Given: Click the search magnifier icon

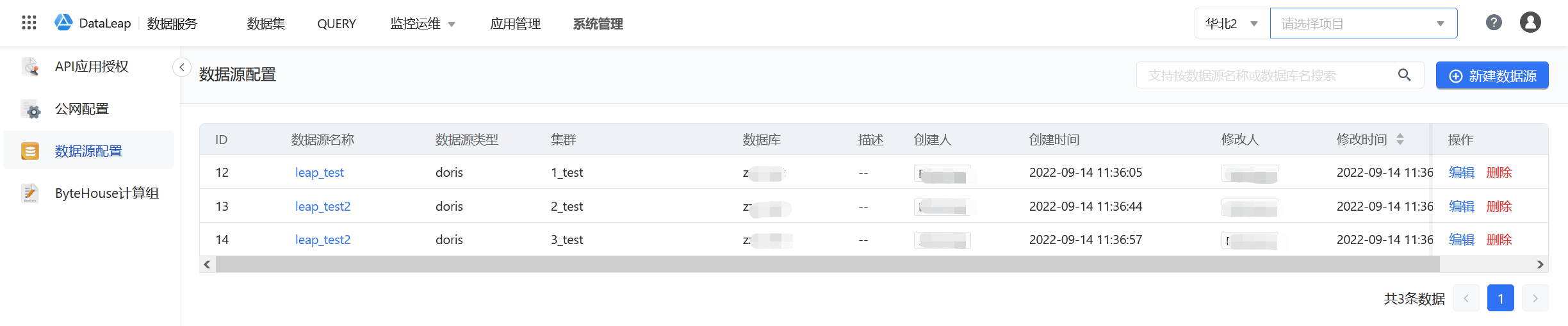Looking at the screenshot, I should [x=1404, y=76].
